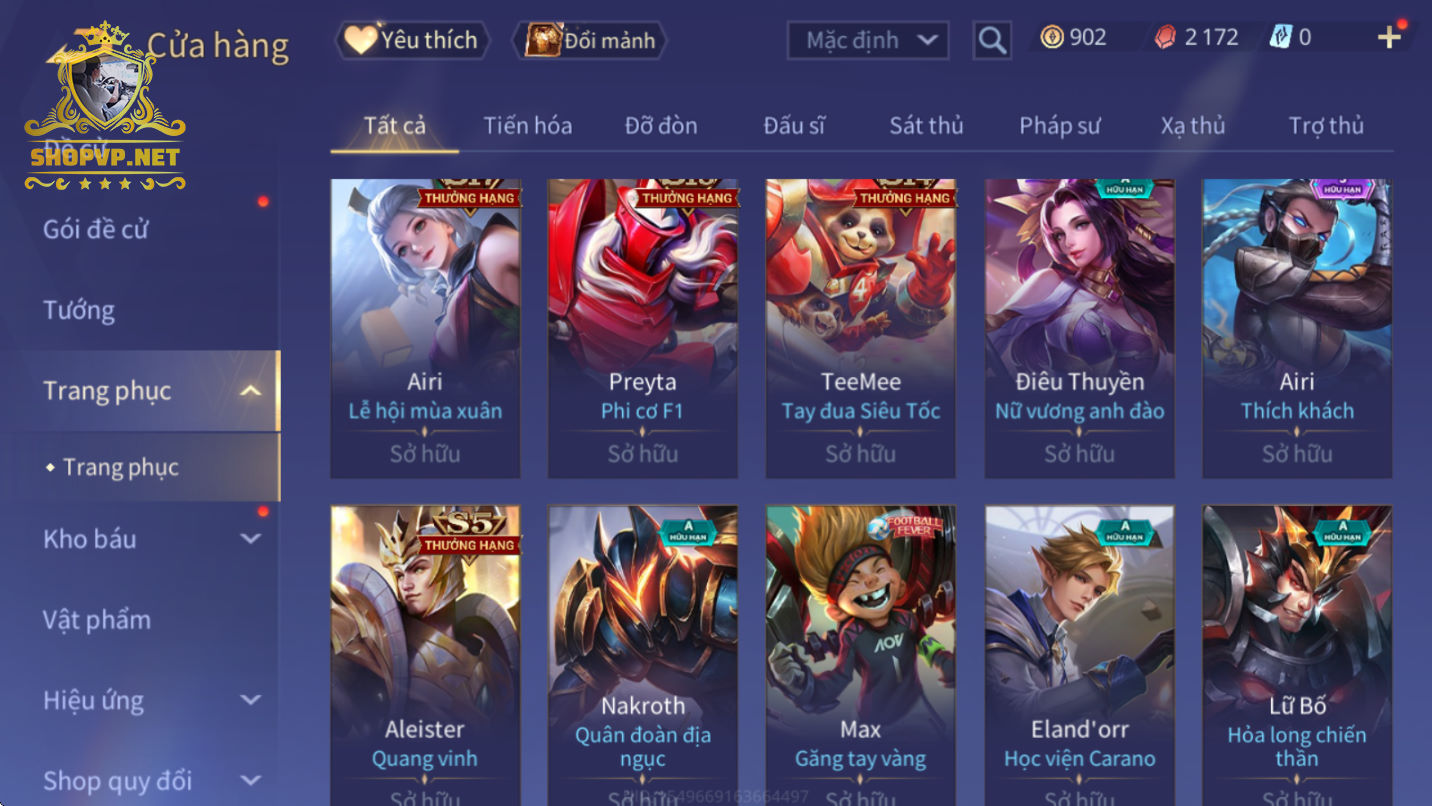Open the Đổi mảnh chest icon
Viewport: 1432px width, 806px height.
click(x=544, y=40)
